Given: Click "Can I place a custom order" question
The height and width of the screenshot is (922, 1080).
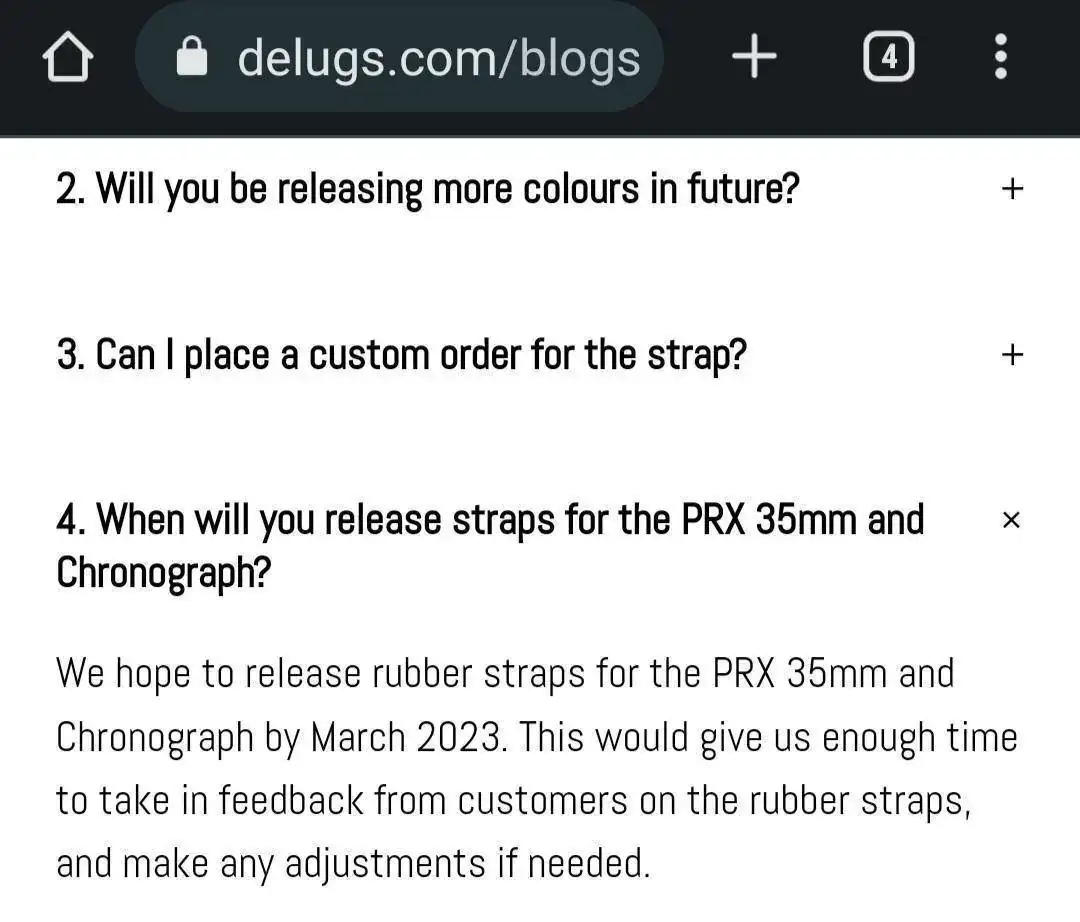Looking at the screenshot, I should (420, 354).
